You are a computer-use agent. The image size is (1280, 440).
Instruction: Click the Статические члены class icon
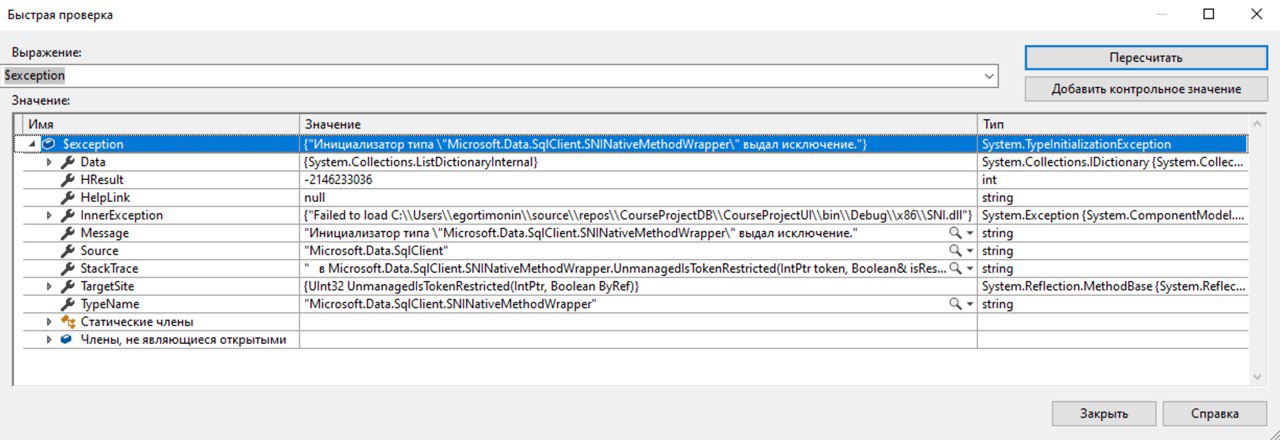(68, 322)
